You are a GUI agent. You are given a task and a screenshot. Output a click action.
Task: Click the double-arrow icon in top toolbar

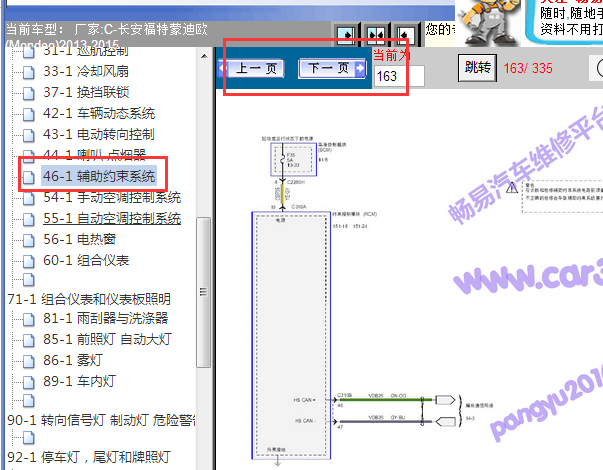pos(376,35)
